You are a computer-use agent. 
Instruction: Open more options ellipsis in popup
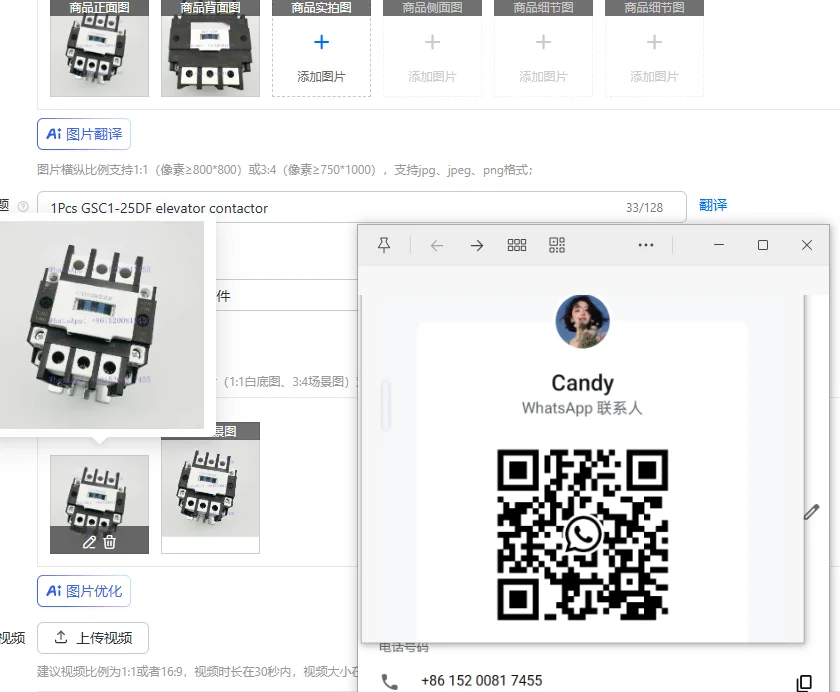click(646, 245)
